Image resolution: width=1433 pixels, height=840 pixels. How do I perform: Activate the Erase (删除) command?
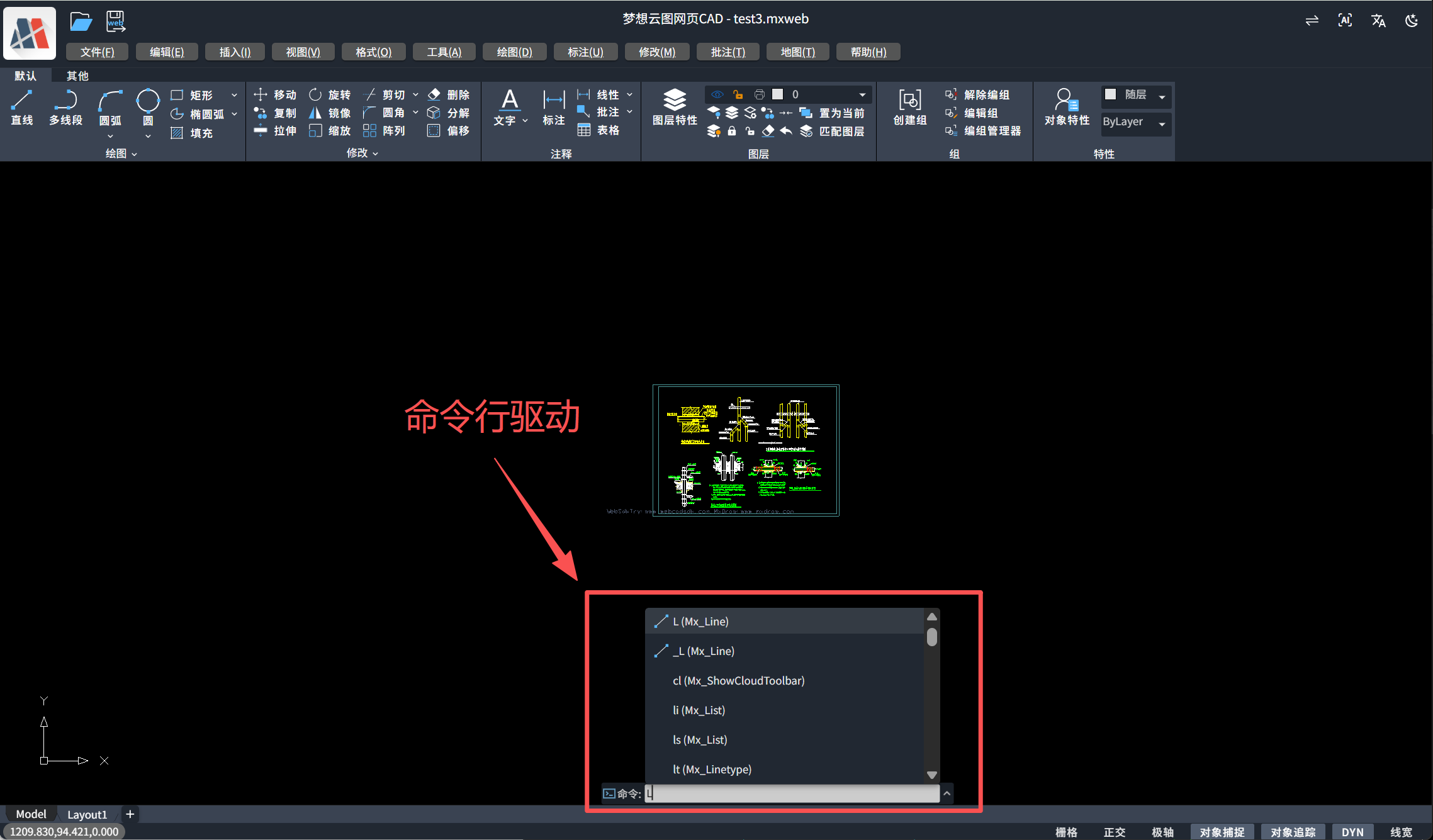(x=449, y=94)
